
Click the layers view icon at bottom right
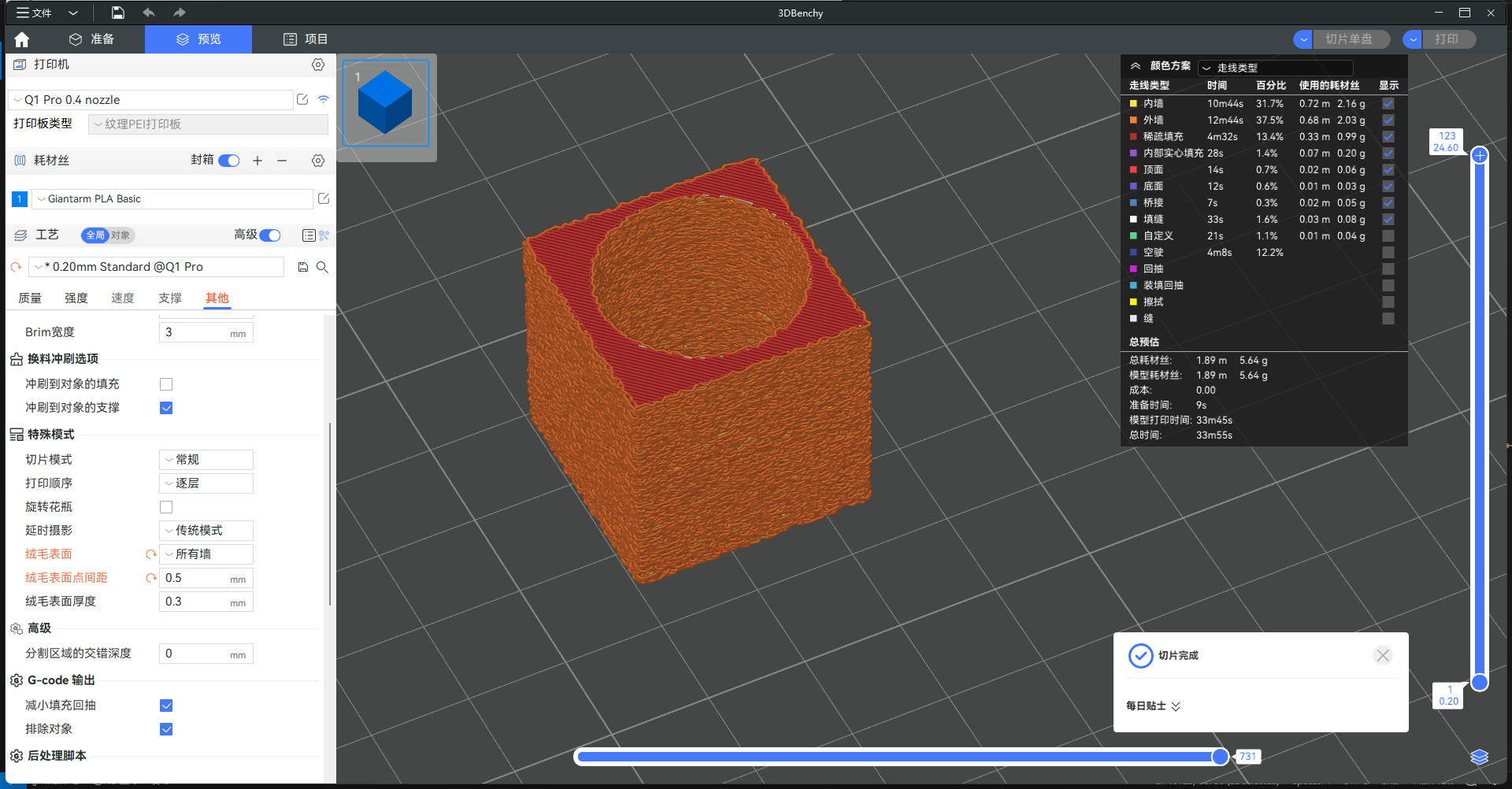[x=1479, y=757]
